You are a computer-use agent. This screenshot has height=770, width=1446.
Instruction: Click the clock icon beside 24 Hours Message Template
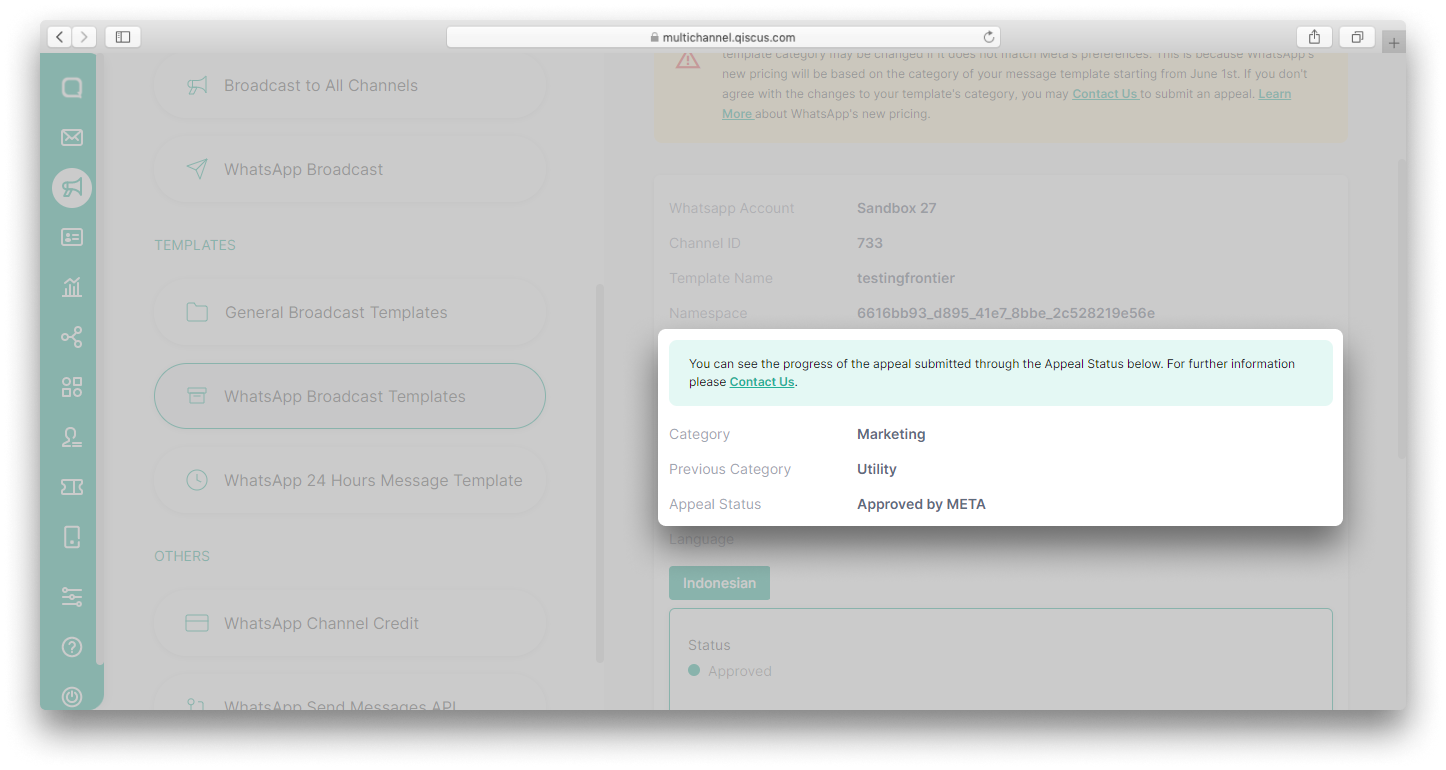[x=197, y=480]
